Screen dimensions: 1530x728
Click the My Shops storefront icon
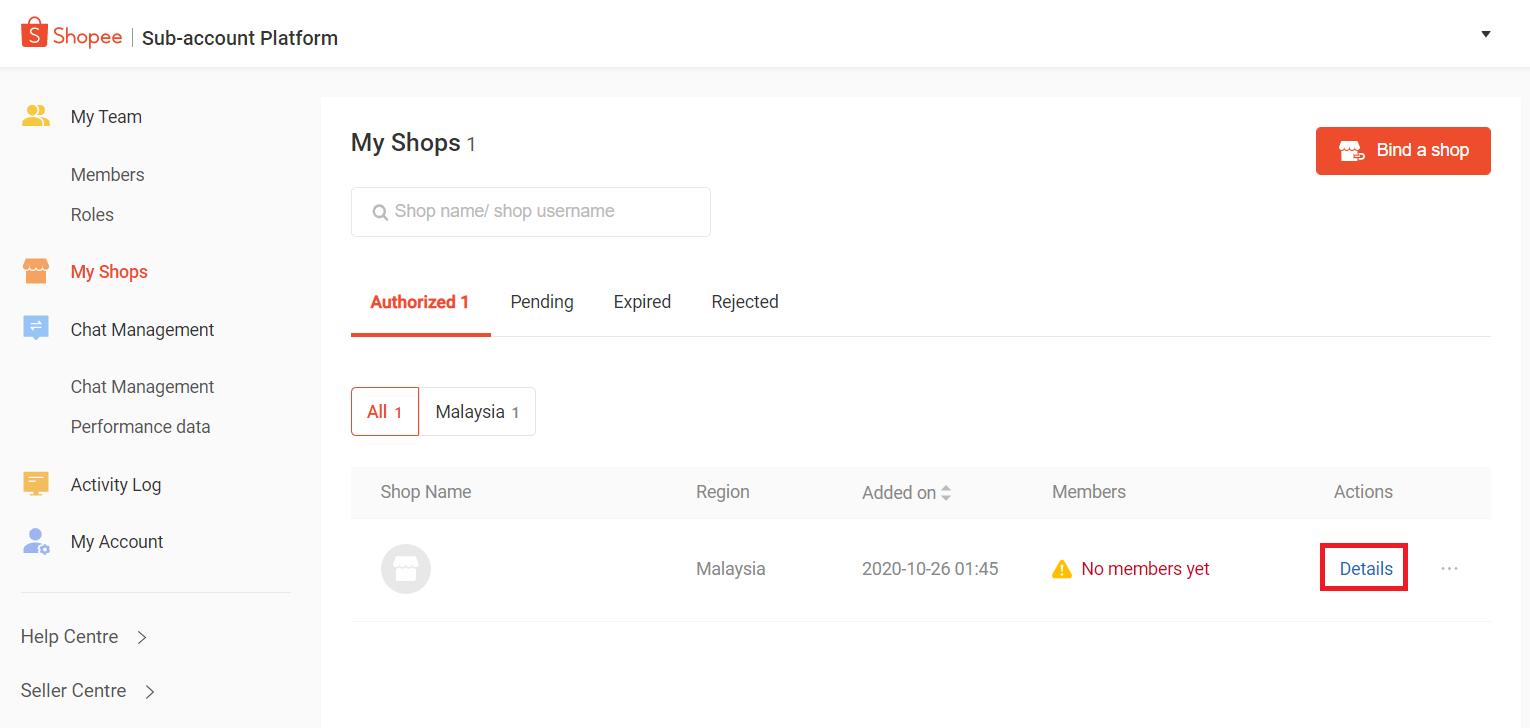pyautogui.click(x=36, y=270)
